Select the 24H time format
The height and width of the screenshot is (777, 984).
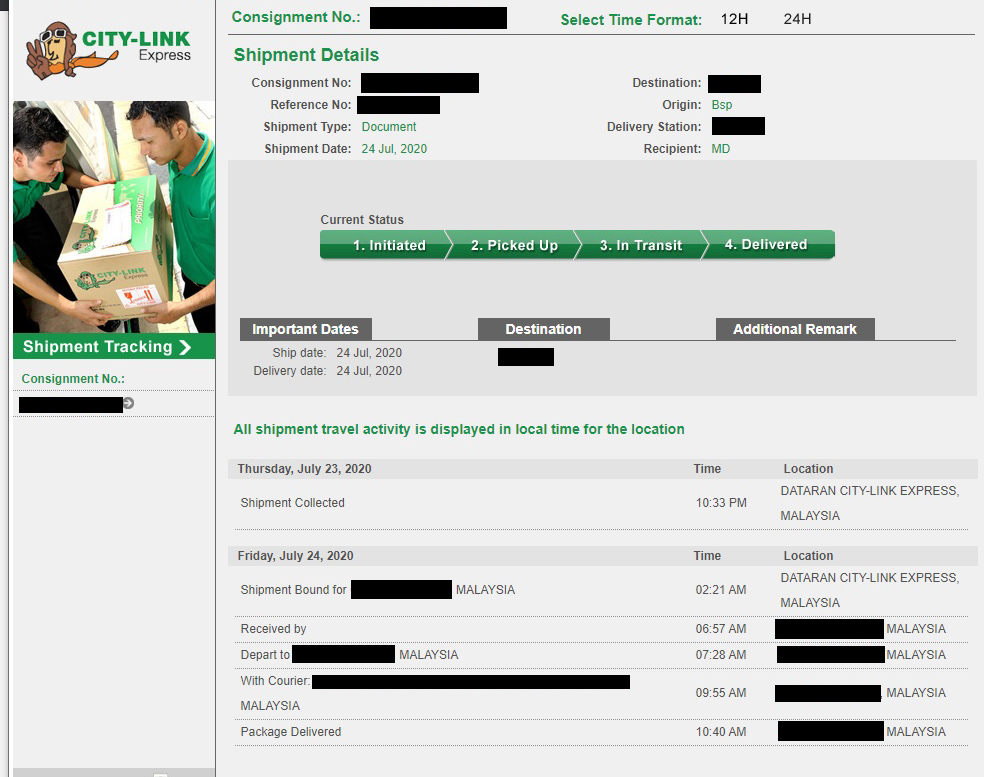(x=797, y=19)
